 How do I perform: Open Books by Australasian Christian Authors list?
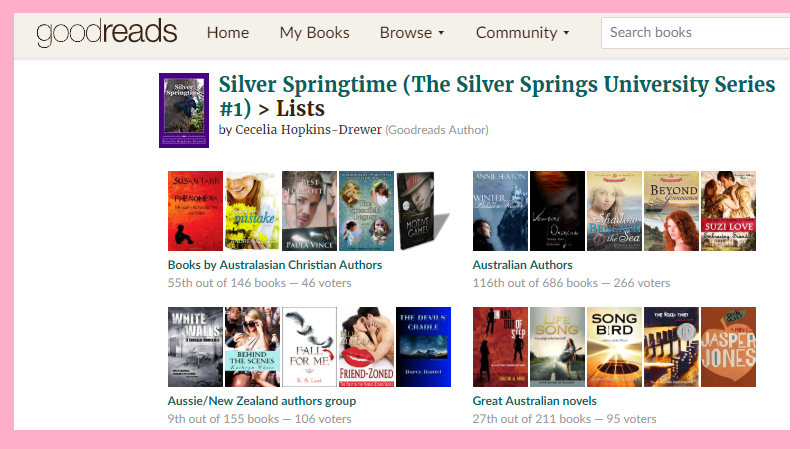pos(275,265)
